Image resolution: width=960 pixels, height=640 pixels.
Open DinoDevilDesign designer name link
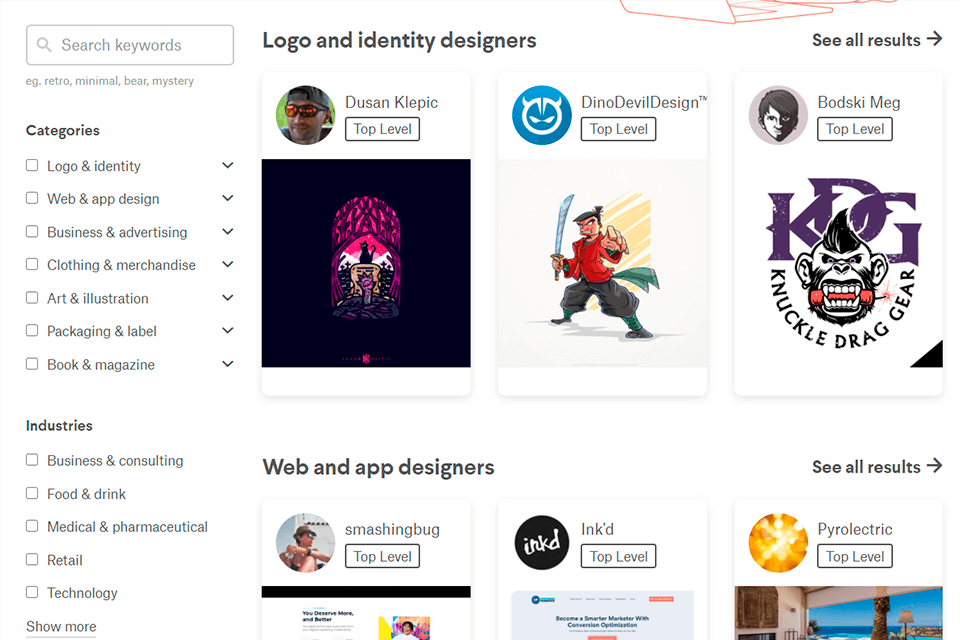(x=643, y=102)
